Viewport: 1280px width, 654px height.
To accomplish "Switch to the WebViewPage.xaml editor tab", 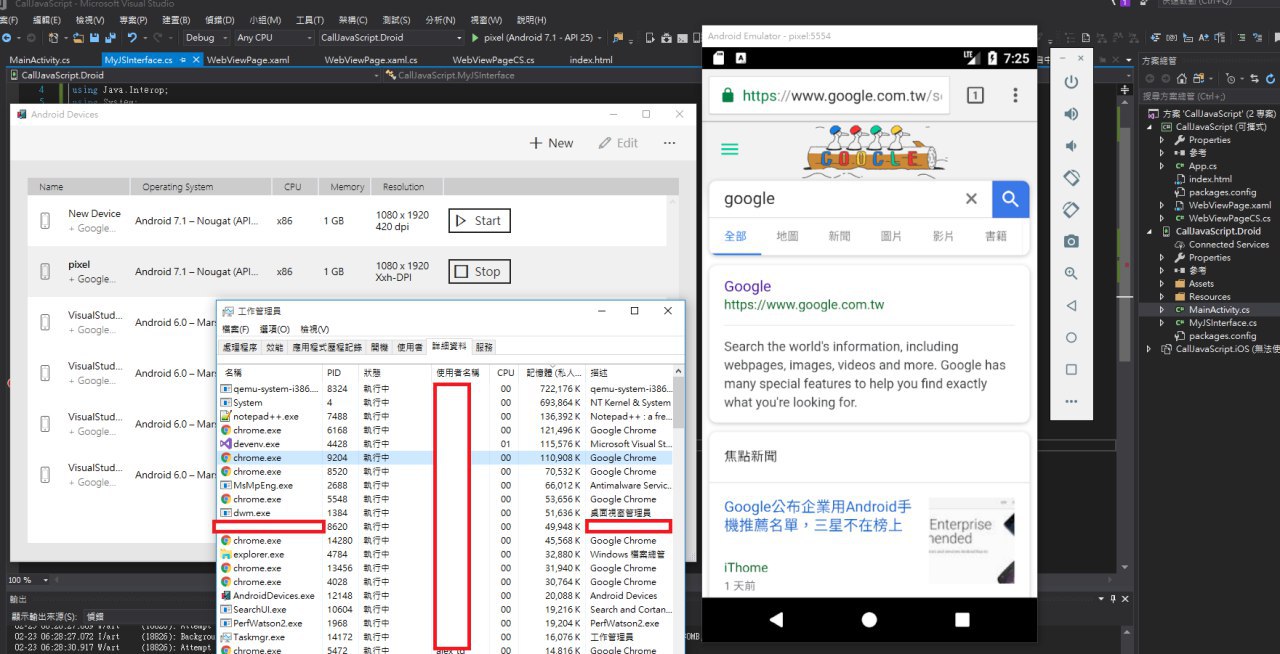I will (248, 60).
